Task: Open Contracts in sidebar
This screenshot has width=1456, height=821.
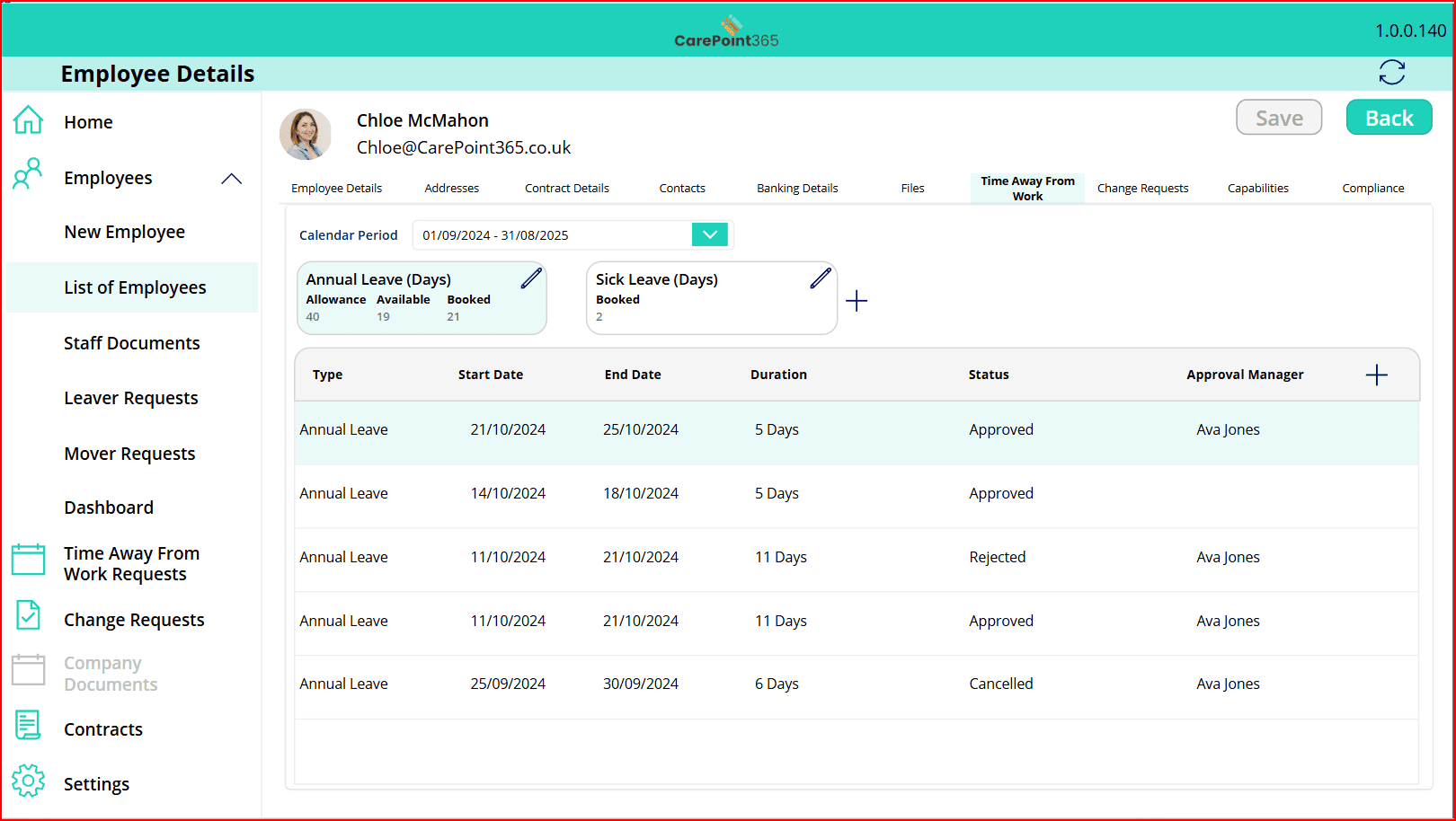Action: [103, 729]
